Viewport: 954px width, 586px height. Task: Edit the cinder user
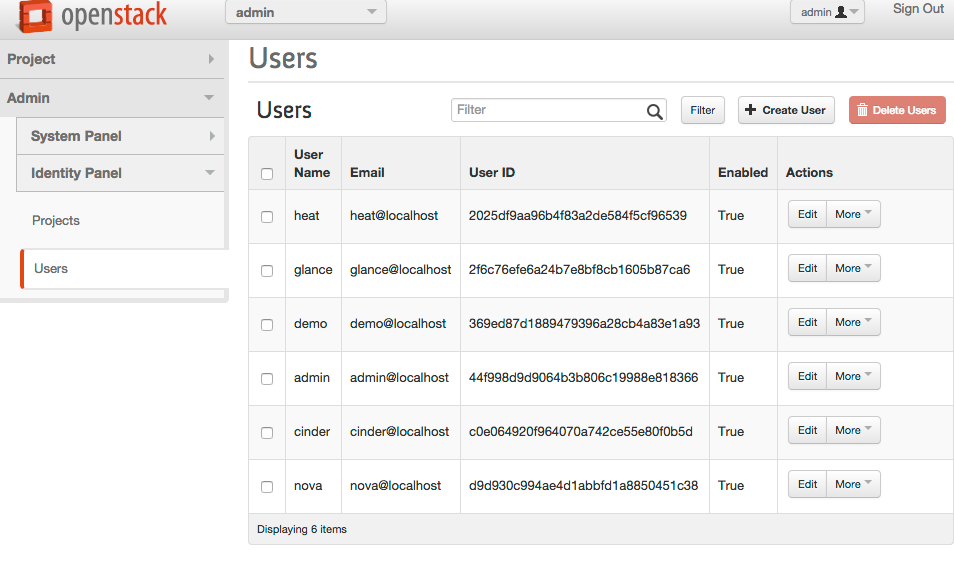(x=807, y=430)
